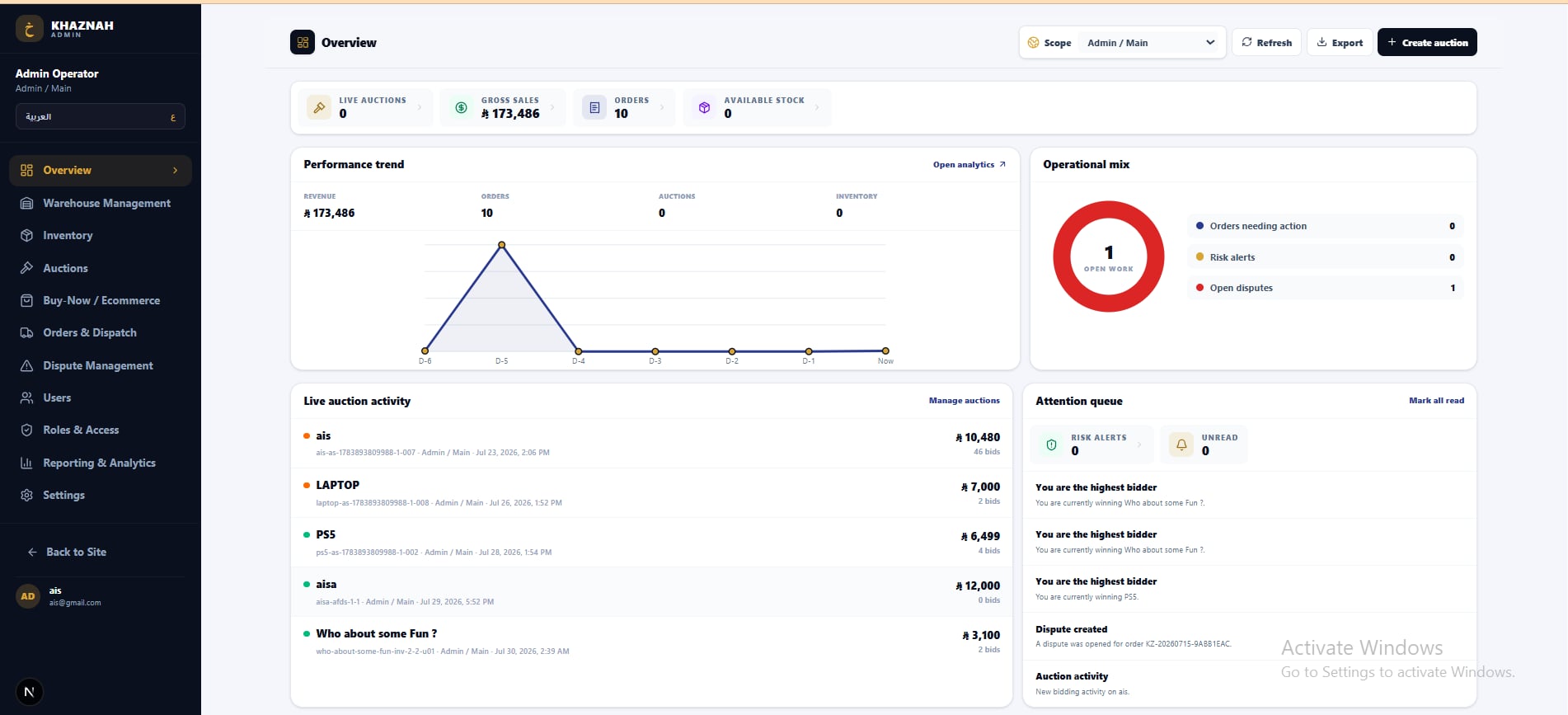Click the Inventory box icon in sidebar
1568x715 pixels.
pyautogui.click(x=26, y=235)
